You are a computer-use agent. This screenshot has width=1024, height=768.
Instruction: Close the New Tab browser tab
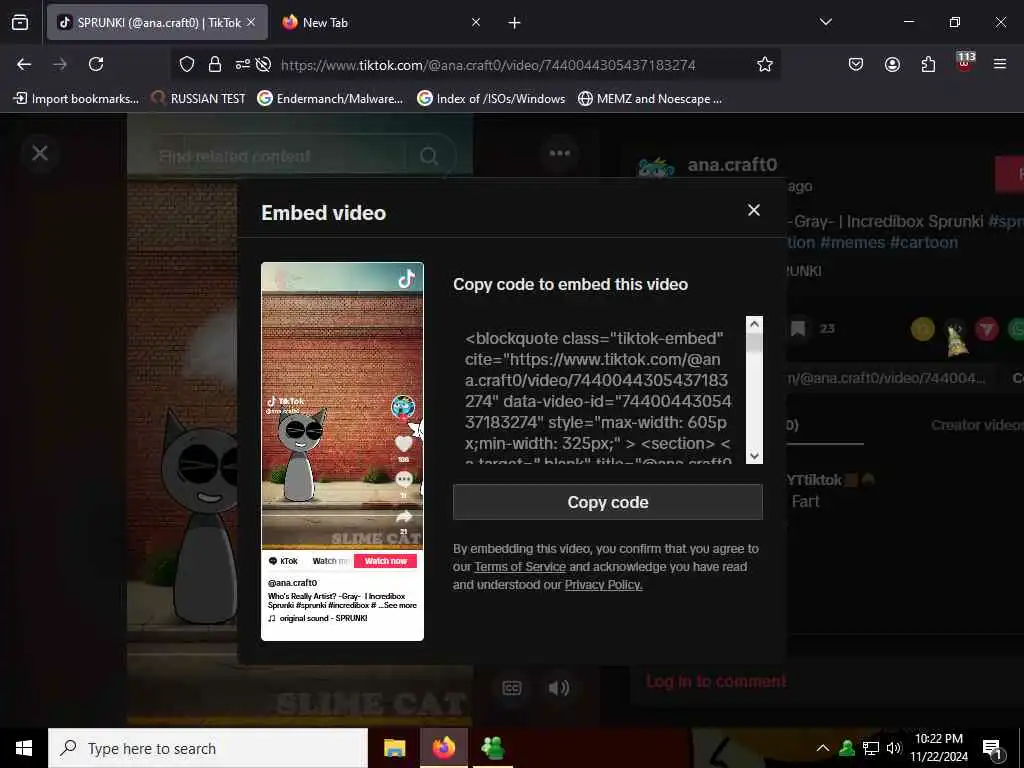point(476,22)
